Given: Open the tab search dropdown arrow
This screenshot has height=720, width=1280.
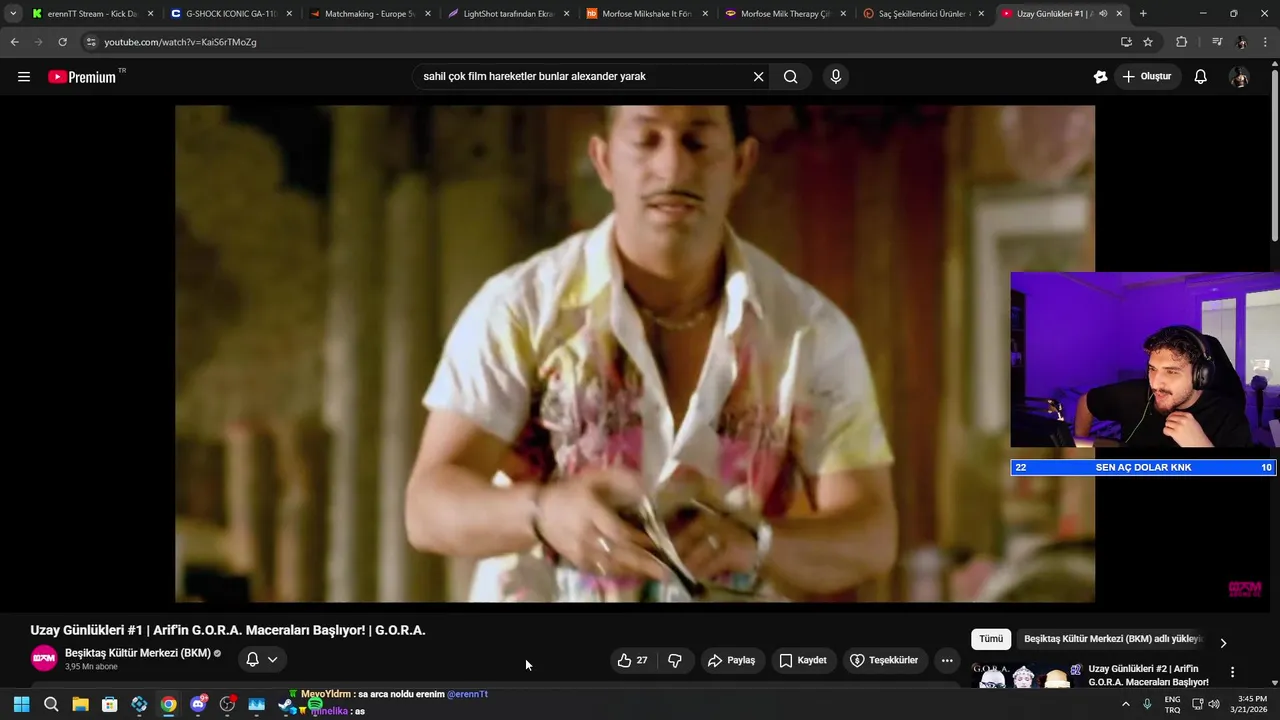Looking at the screenshot, I should [x=13, y=14].
